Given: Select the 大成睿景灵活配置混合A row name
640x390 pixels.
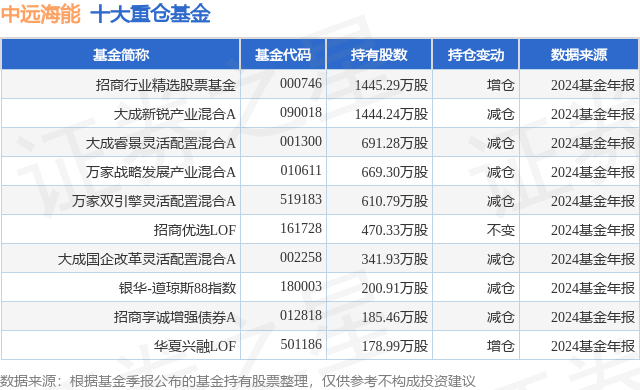Looking at the screenshot, I should pos(160,143).
